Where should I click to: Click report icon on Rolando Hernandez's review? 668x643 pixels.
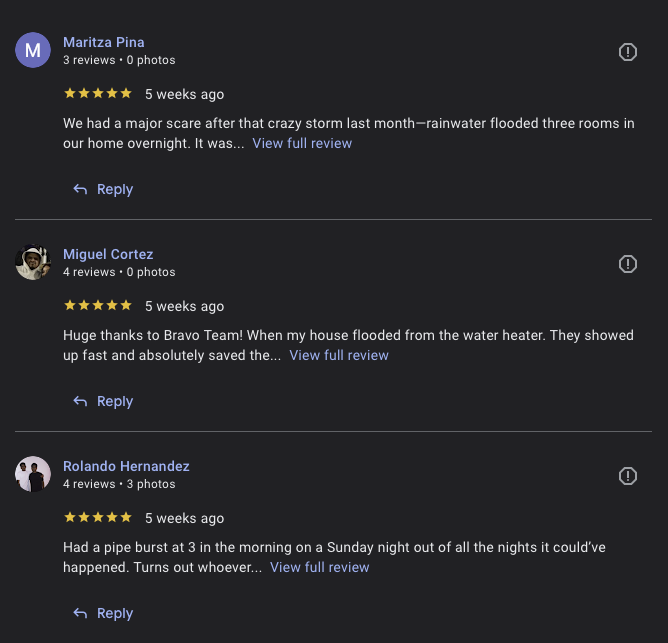[628, 476]
